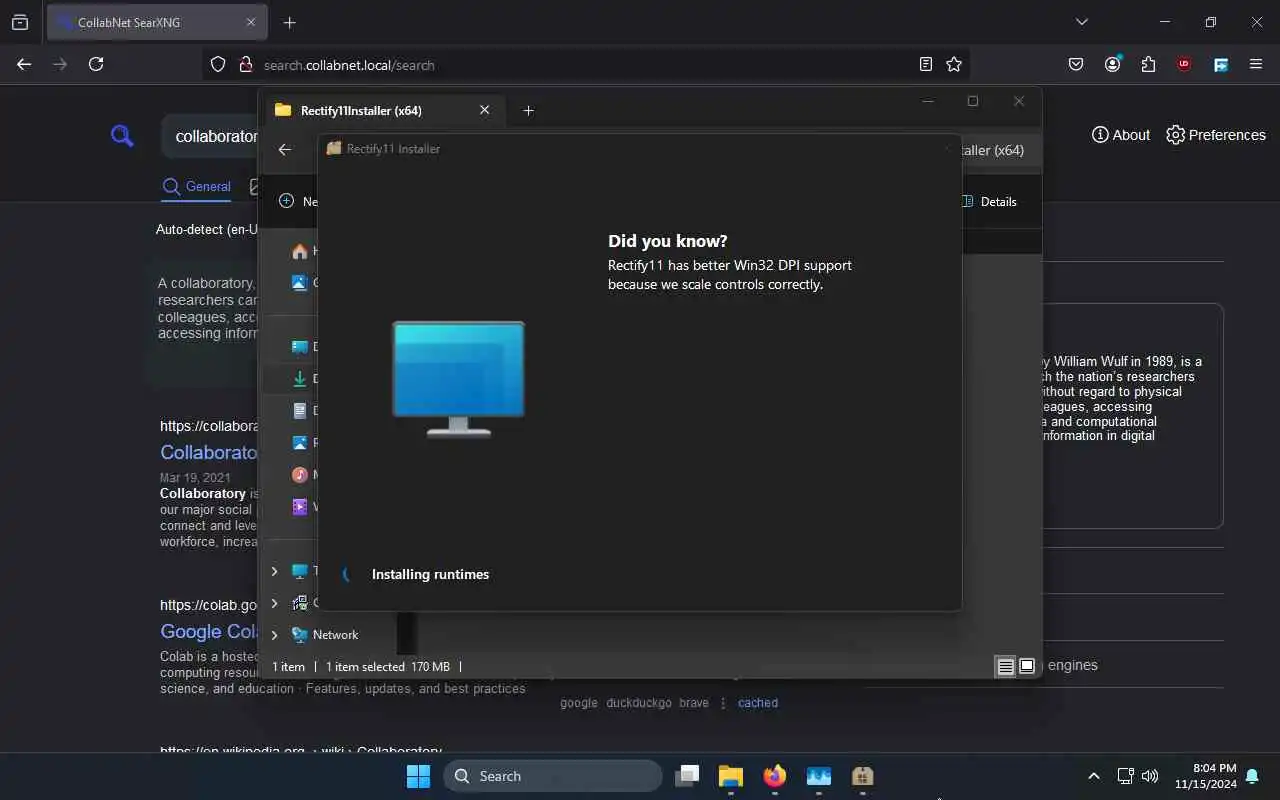Open the Google Colab search result
This screenshot has width=1280, height=800.
point(210,632)
